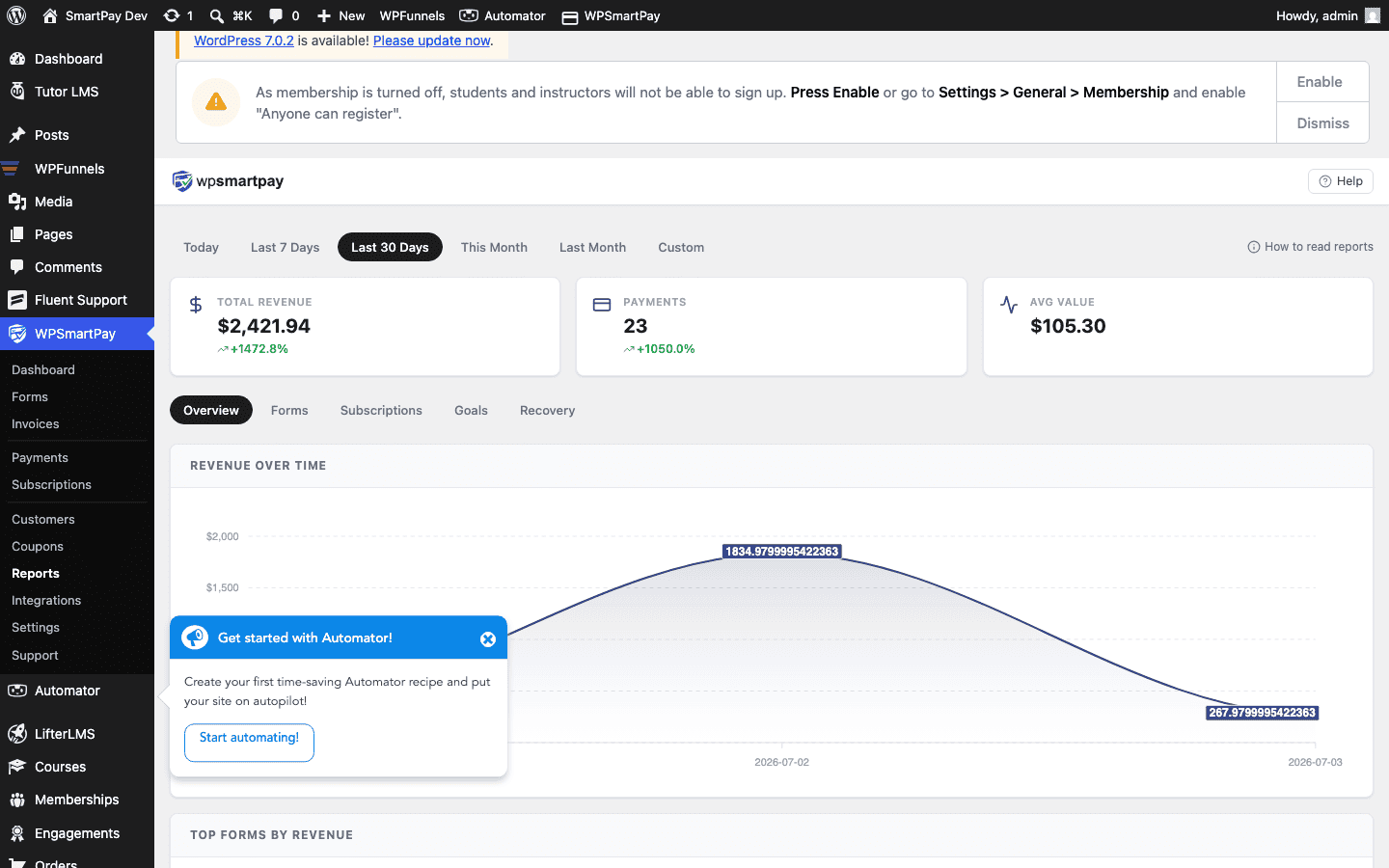Viewport: 1389px width, 868px height.
Task: Open How to read reports
Action: 1311,247
